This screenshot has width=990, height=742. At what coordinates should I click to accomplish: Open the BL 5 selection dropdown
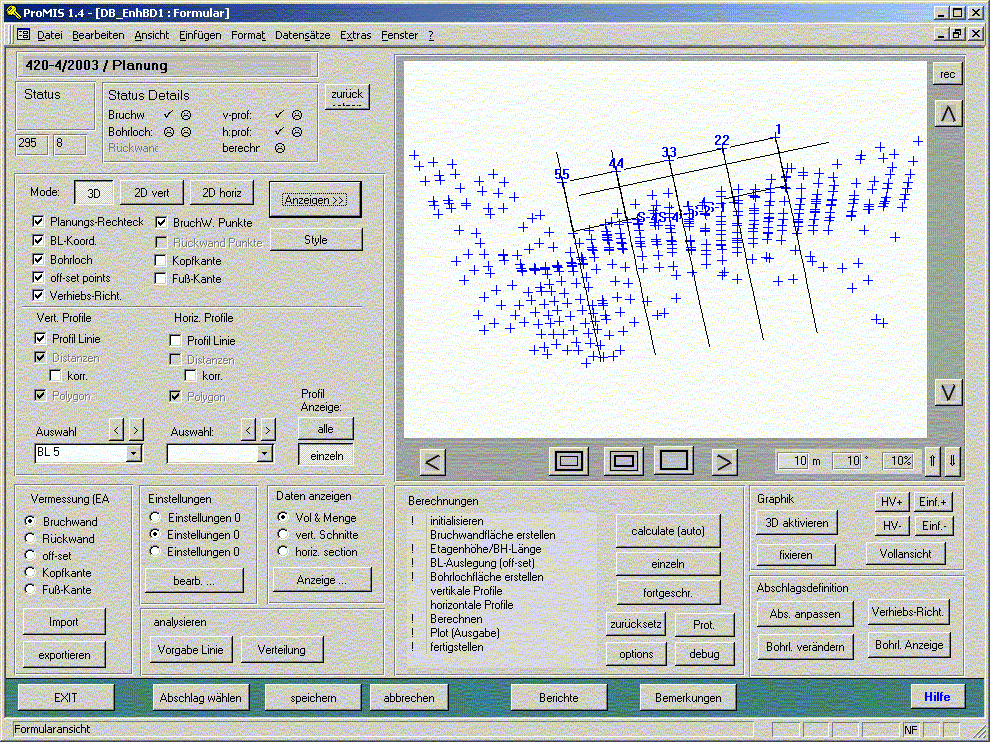[x=134, y=453]
